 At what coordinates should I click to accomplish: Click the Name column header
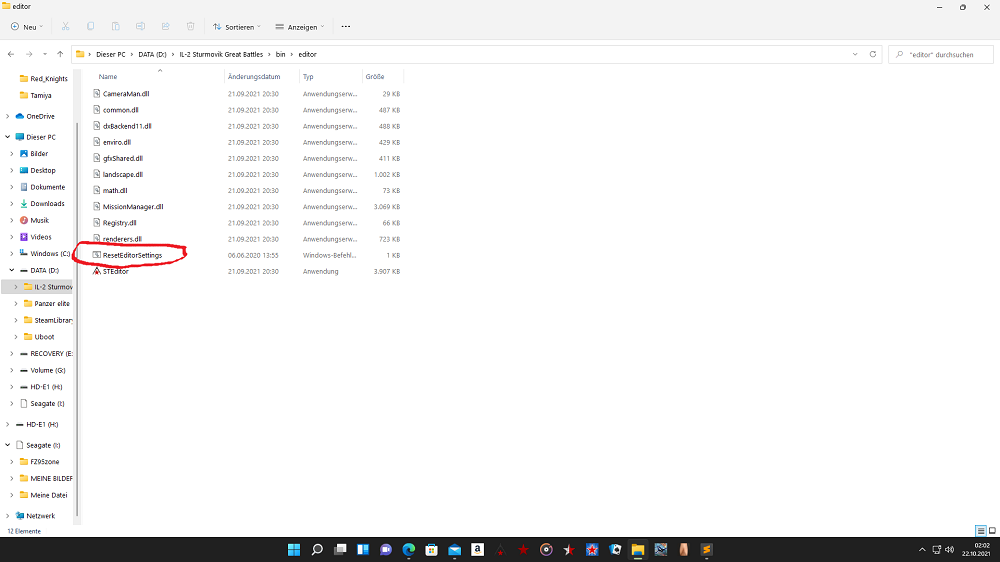point(108,76)
